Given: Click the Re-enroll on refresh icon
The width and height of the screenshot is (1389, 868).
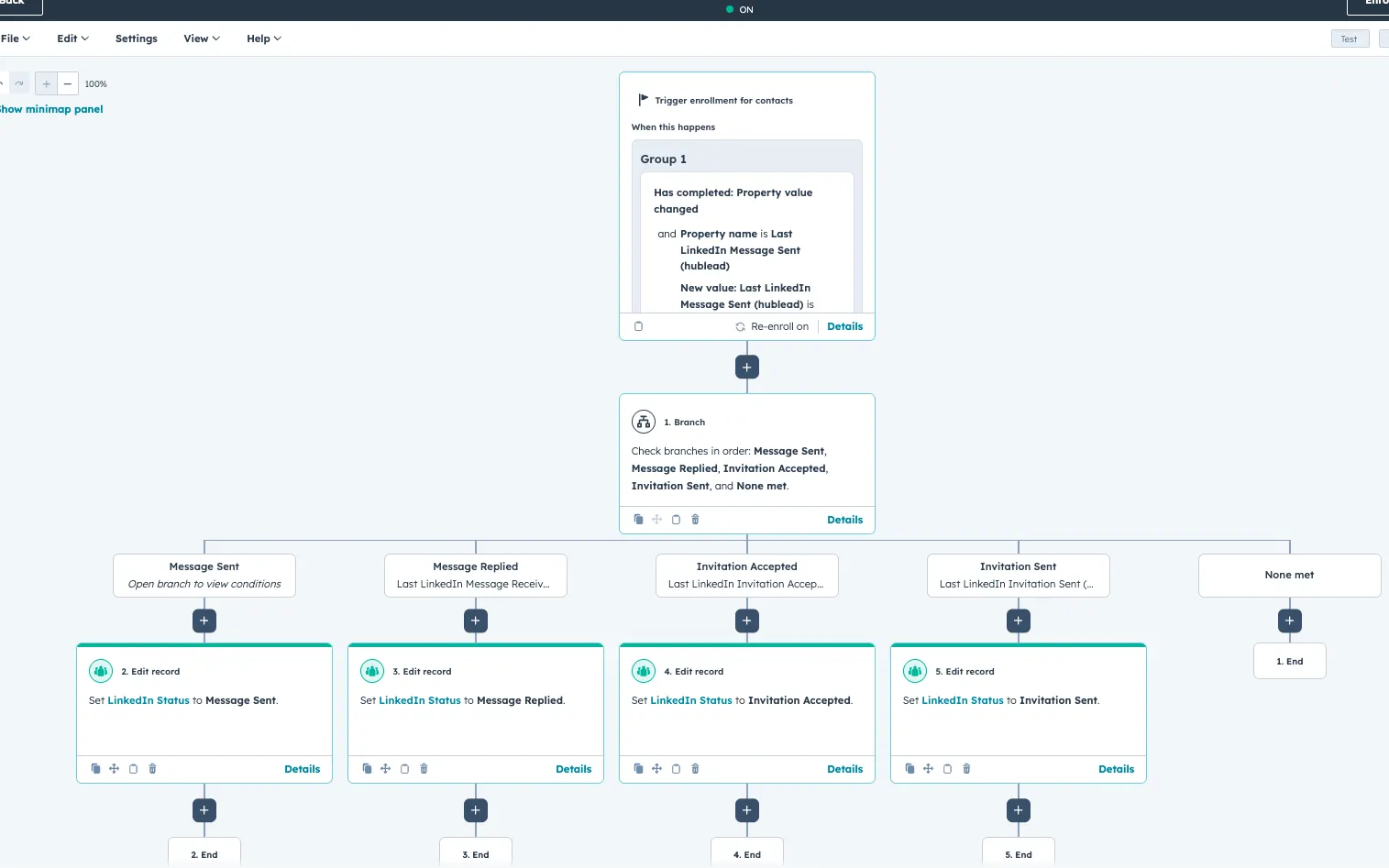Looking at the screenshot, I should click(740, 326).
